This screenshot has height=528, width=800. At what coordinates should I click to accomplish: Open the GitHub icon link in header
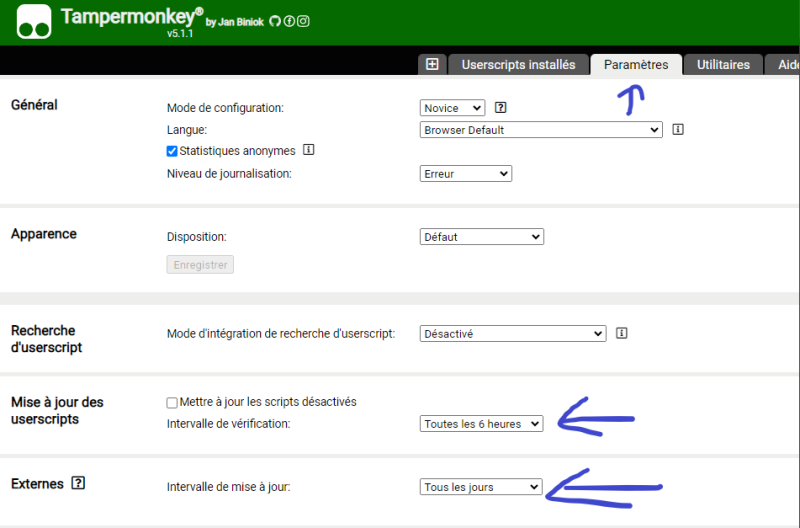[275, 21]
